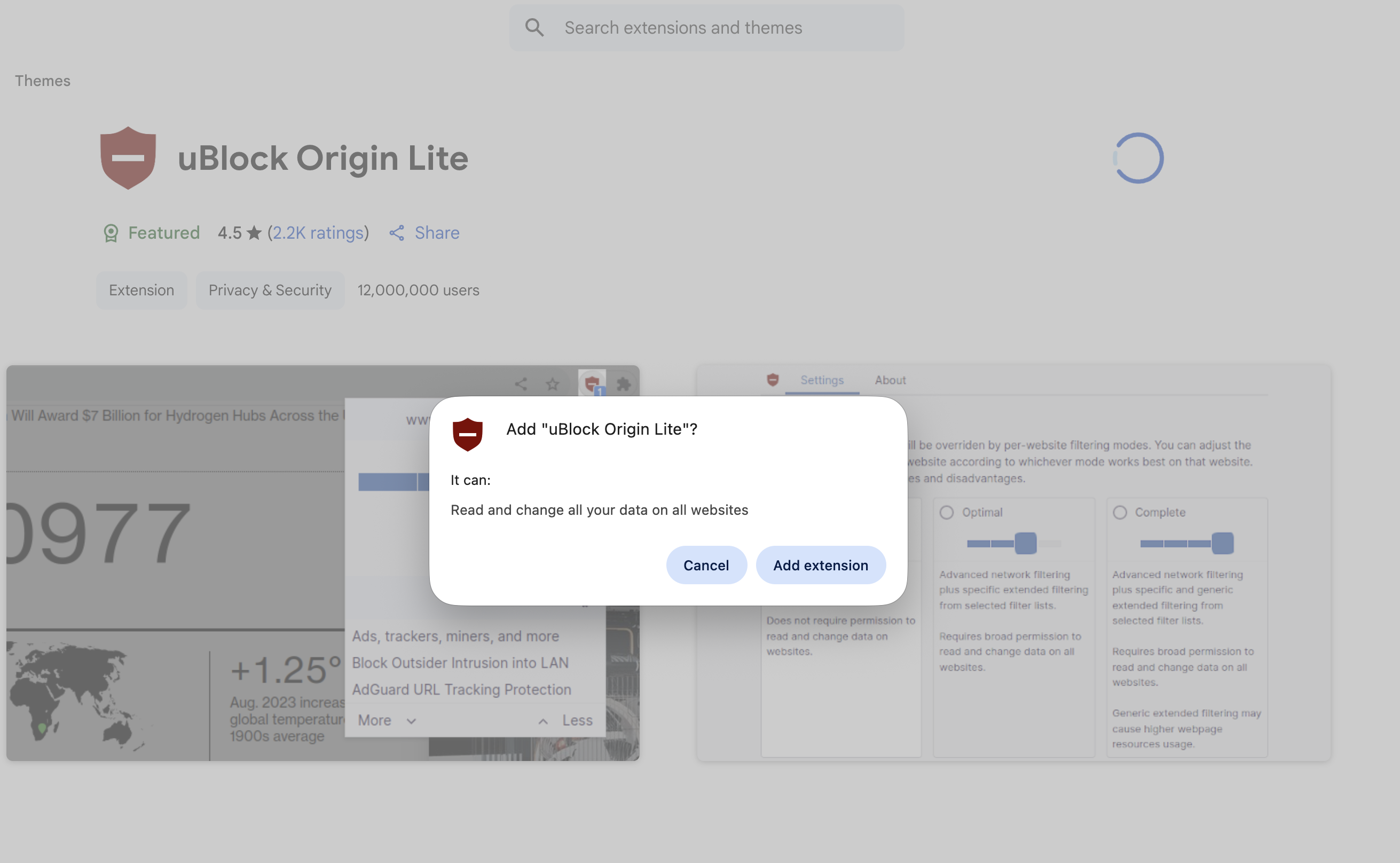Click the Share icon beside ratings
The image size is (1400, 863).
pos(397,233)
